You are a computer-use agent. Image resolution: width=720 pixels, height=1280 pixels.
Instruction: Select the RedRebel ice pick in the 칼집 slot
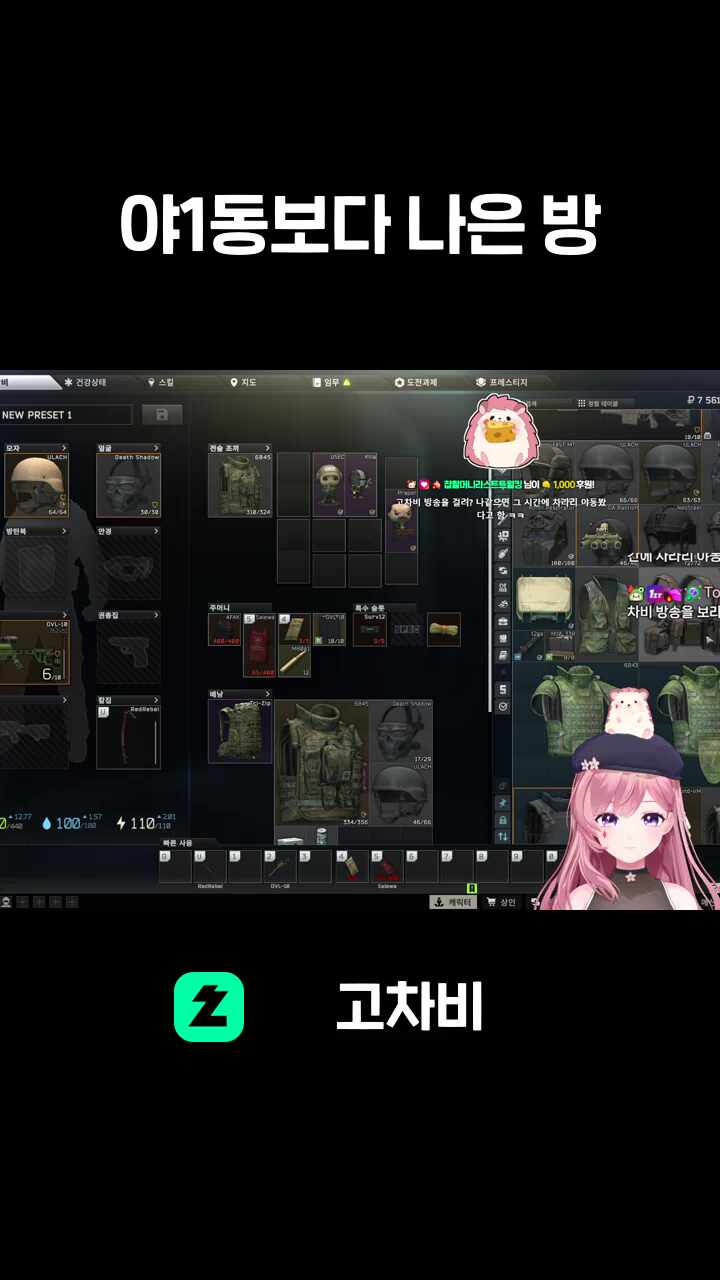[x=128, y=737]
